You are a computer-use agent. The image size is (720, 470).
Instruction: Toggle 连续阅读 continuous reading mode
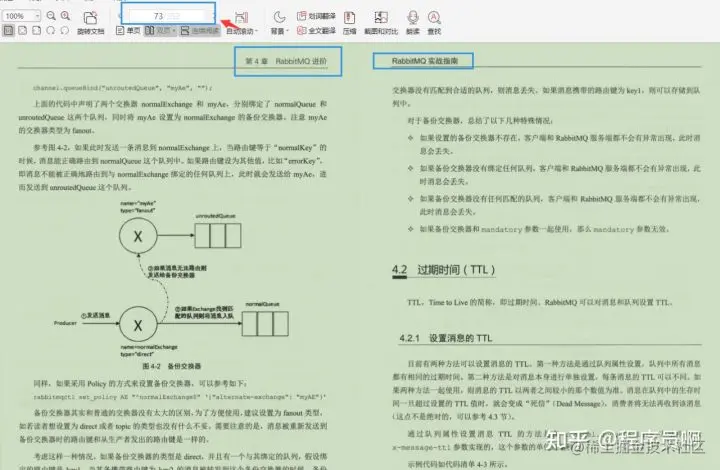tap(200, 31)
